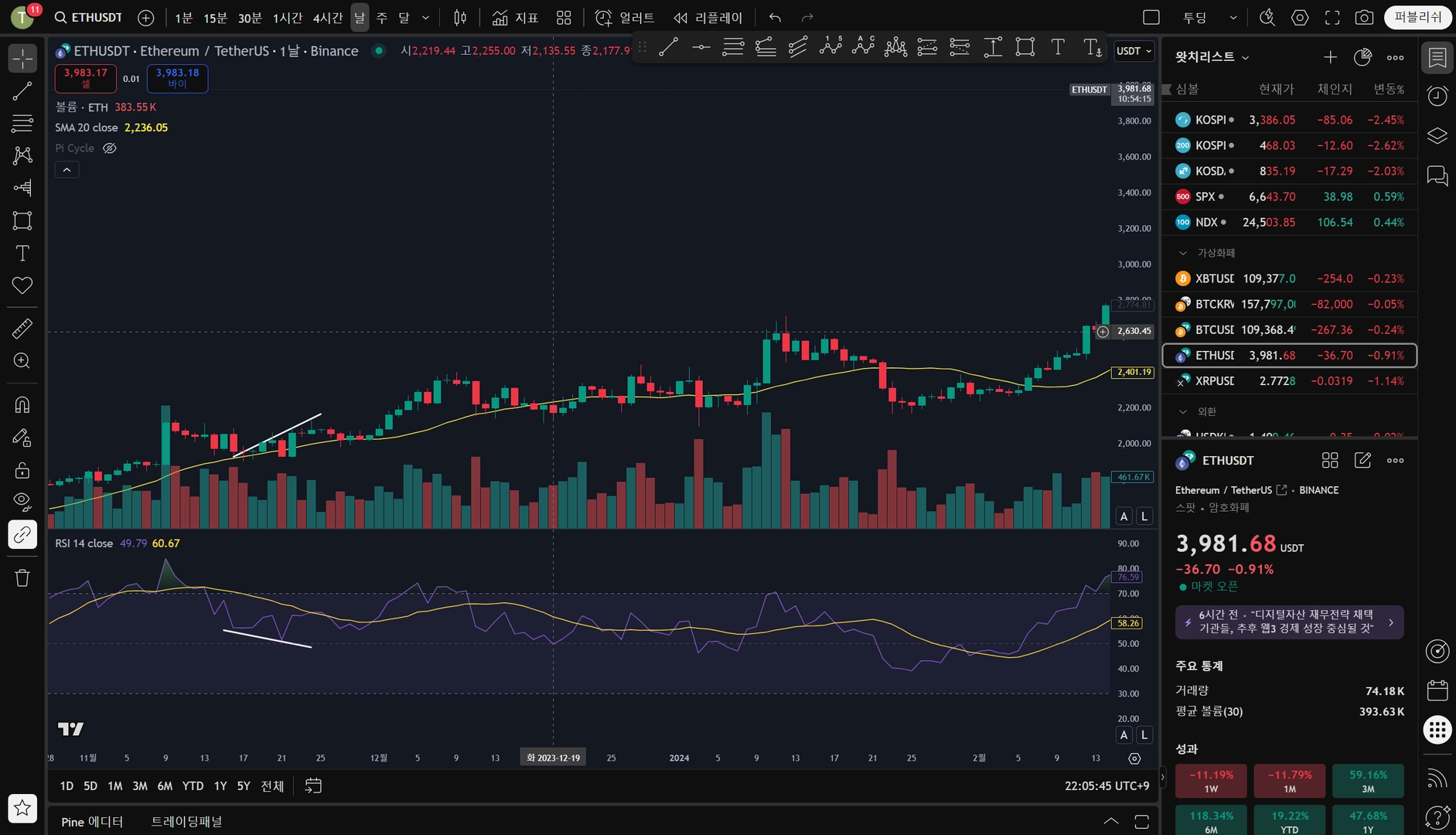Select the XRPUSD watchlist row
This screenshot has height=835, width=1456.
[x=1290, y=381]
